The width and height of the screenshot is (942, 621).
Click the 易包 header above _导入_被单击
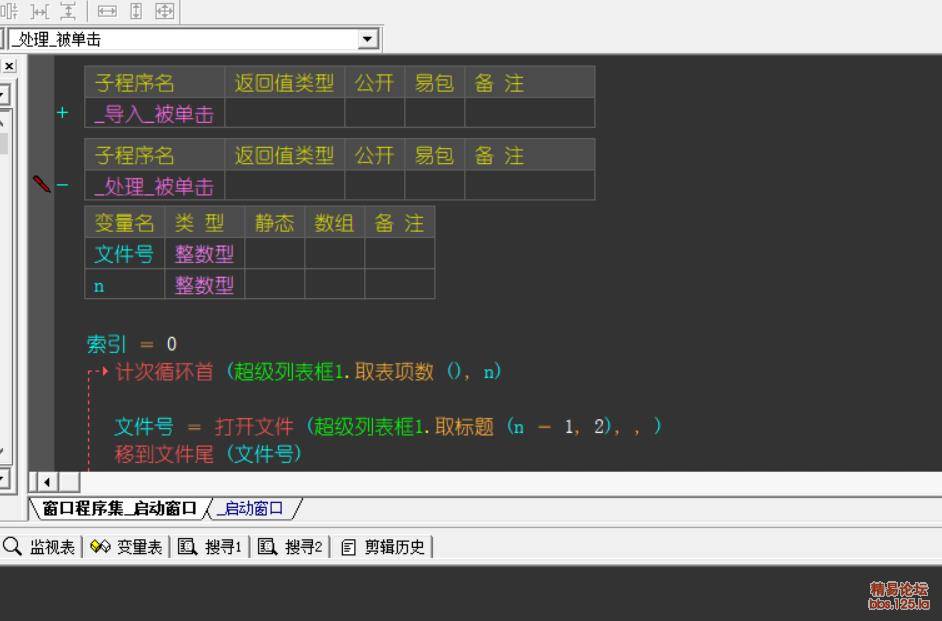[434, 82]
